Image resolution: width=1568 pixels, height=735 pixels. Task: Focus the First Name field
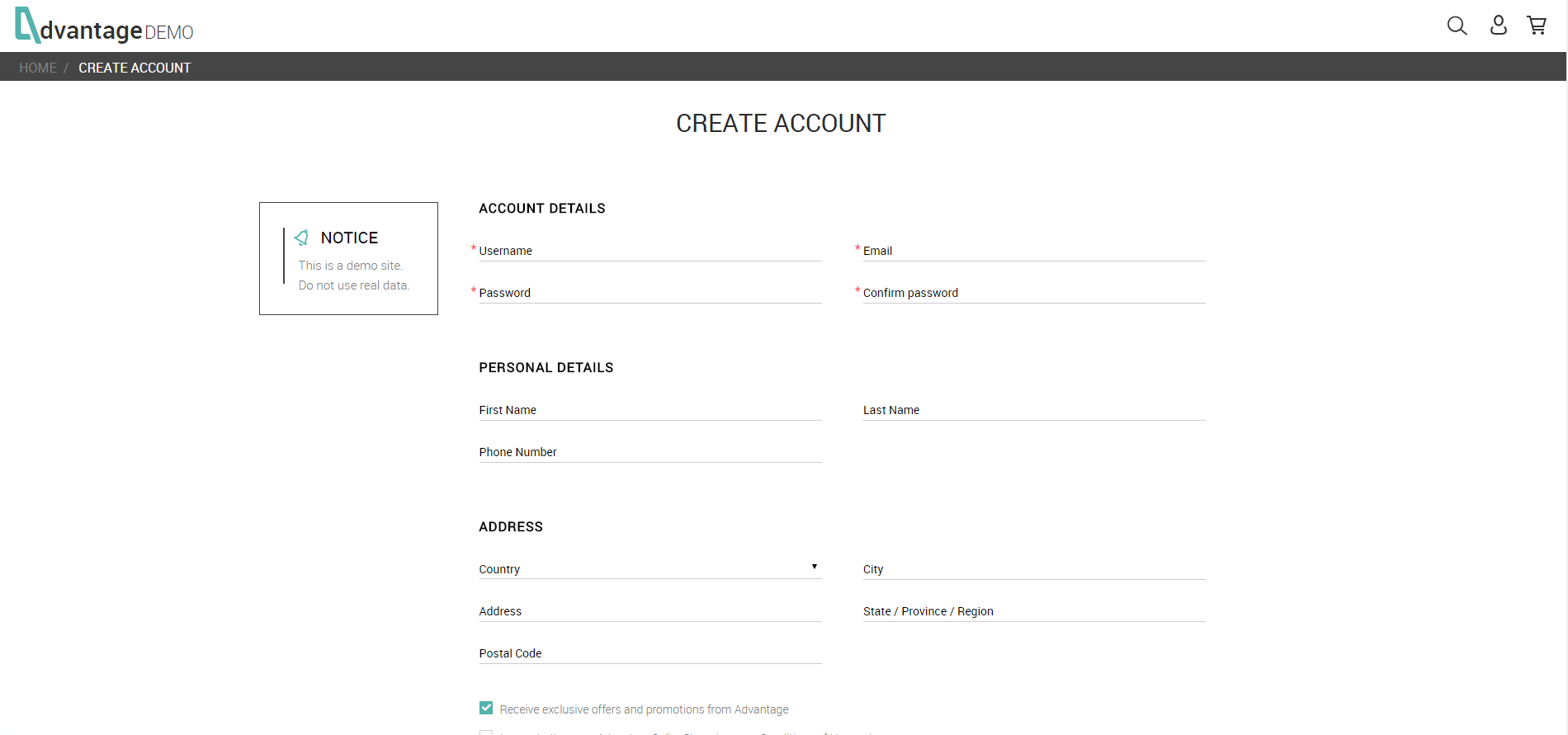pyautogui.click(x=649, y=410)
